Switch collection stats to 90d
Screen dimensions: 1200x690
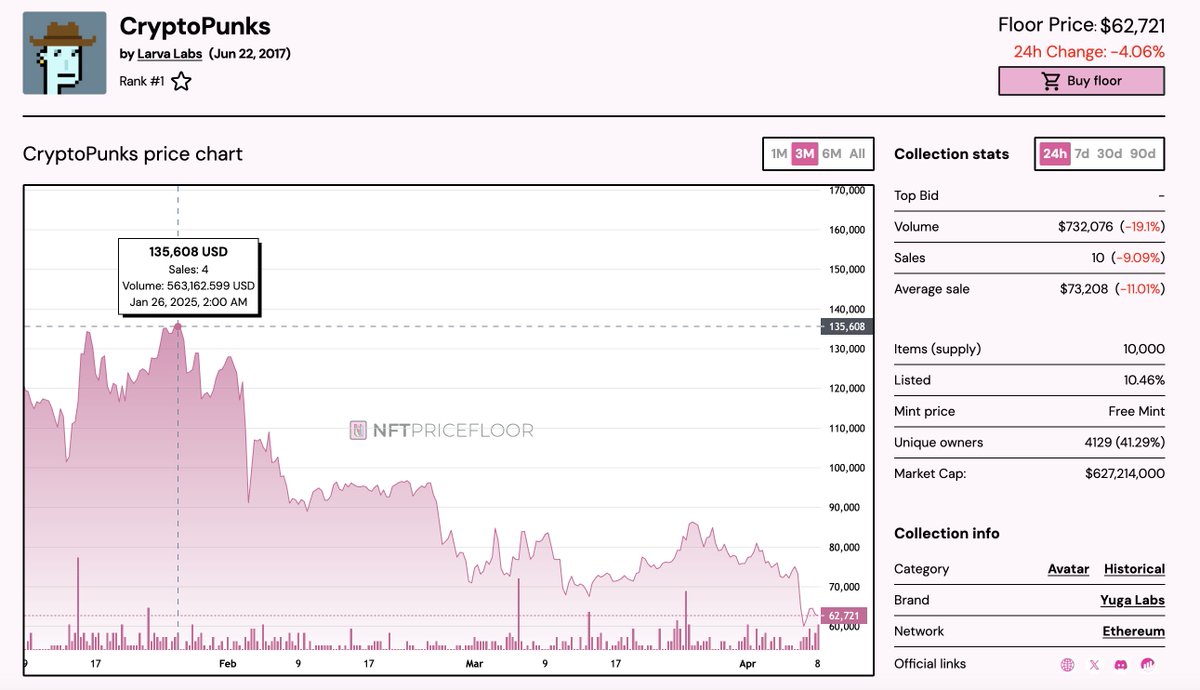click(1142, 154)
